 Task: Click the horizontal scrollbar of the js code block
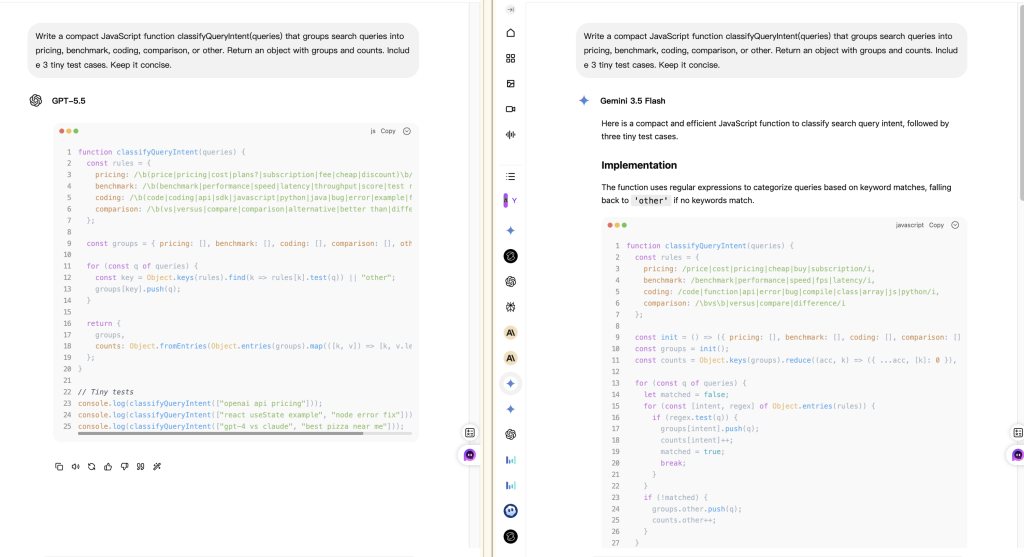click(220, 433)
